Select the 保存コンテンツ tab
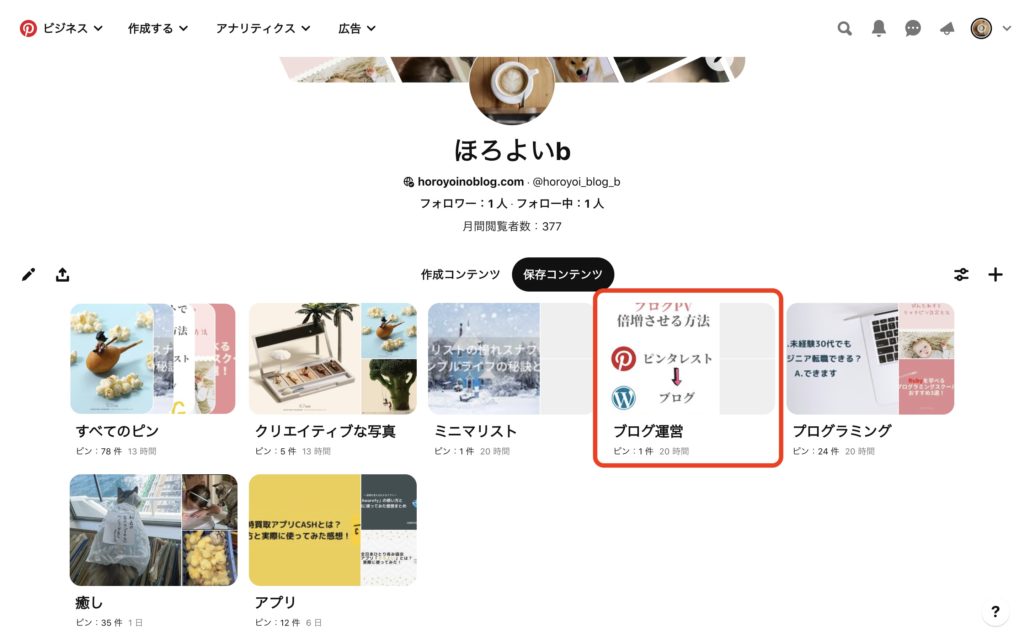Image resolution: width=1024 pixels, height=640 pixels. point(562,274)
